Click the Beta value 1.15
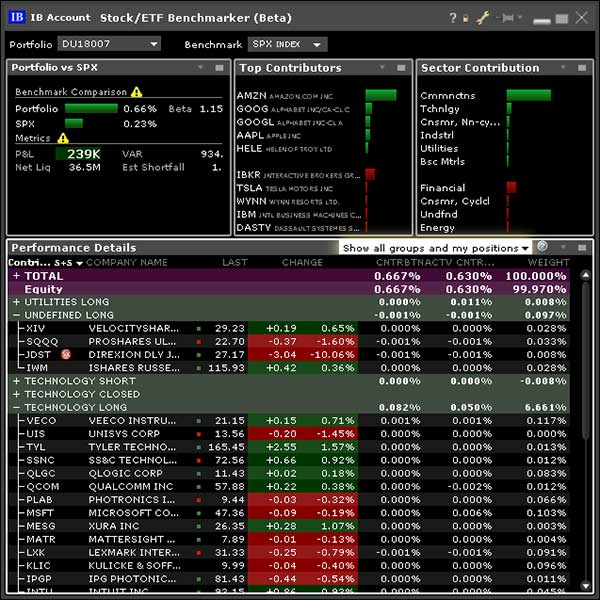Viewport: 600px width, 600px height. (x=211, y=109)
